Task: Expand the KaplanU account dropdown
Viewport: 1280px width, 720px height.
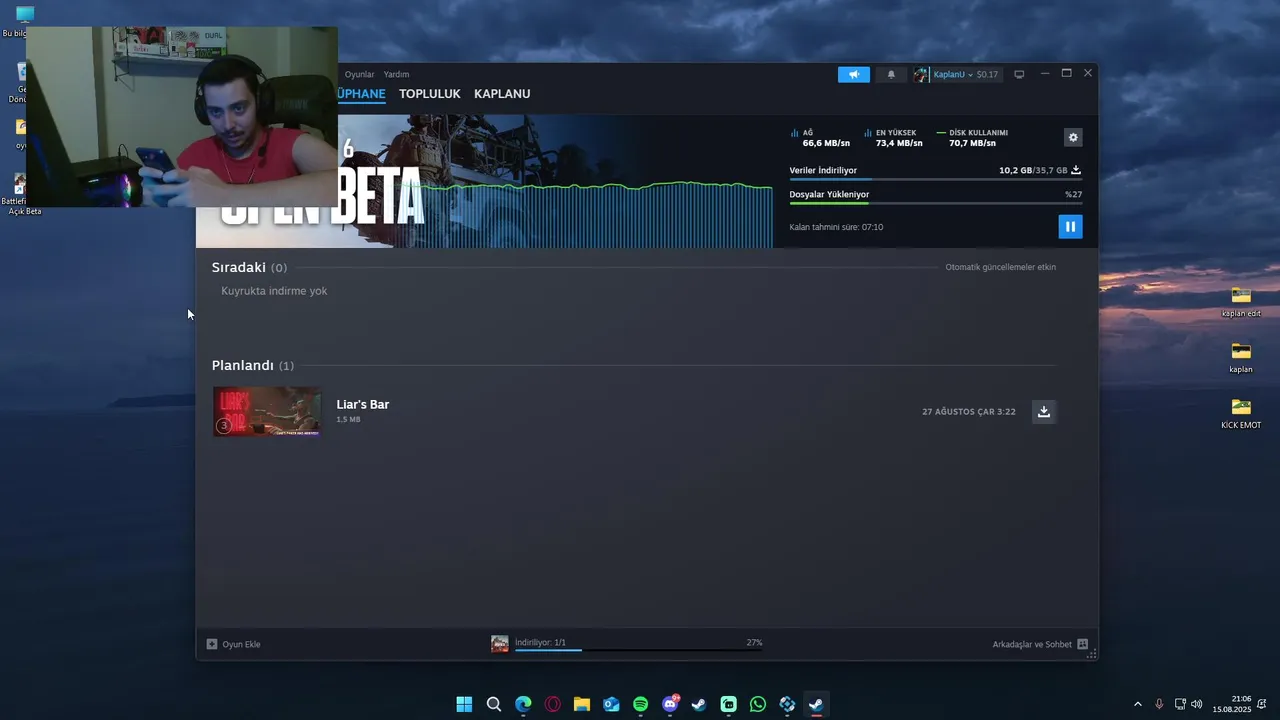Action: 953,75
